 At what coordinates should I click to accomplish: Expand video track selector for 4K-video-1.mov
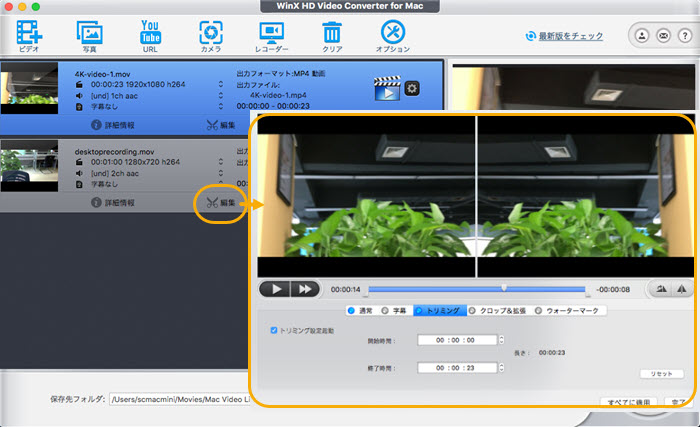click(x=221, y=84)
